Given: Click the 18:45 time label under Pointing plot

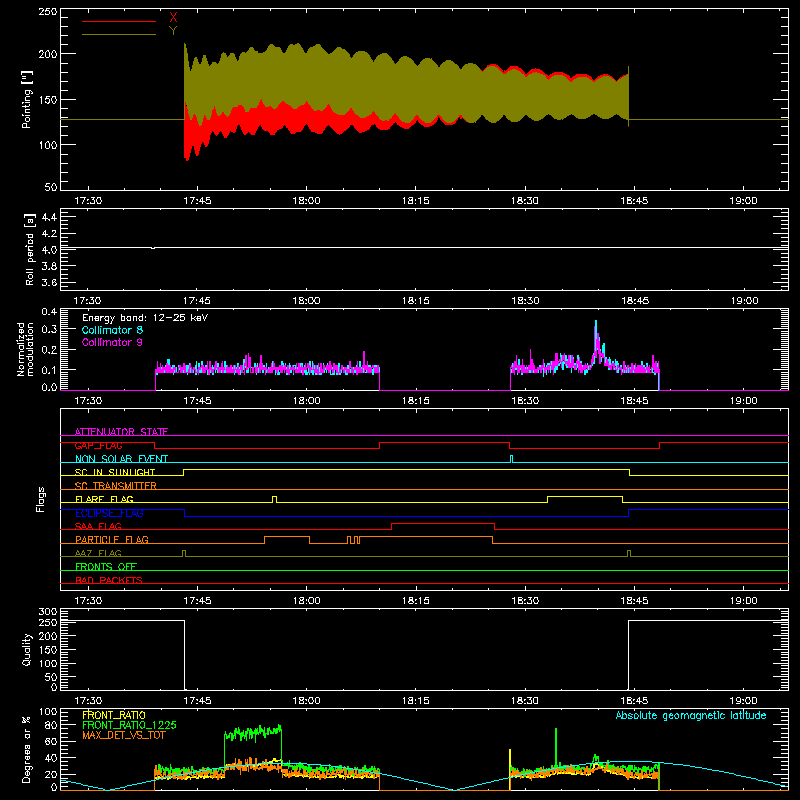Looking at the screenshot, I should click(634, 201).
